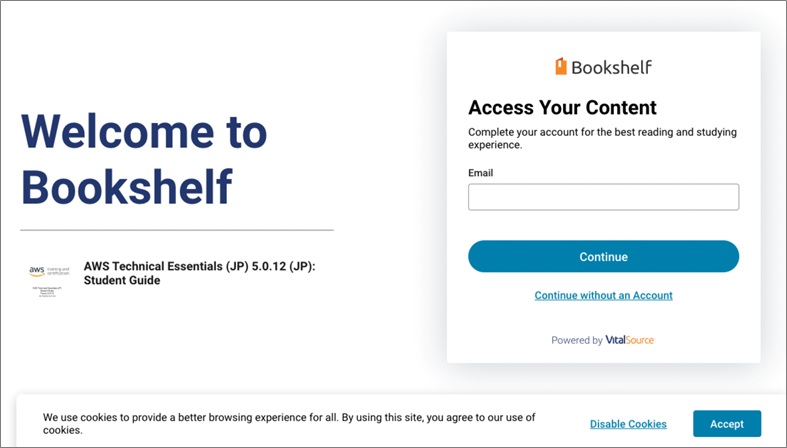Click the VitalSource logo
This screenshot has width=787, height=448.
pos(630,340)
